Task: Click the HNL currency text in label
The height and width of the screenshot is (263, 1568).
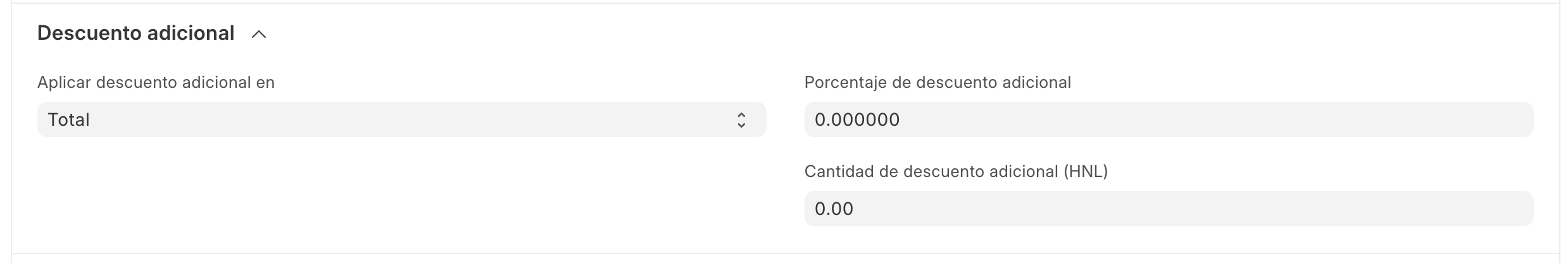Action: pos(1086,171)
